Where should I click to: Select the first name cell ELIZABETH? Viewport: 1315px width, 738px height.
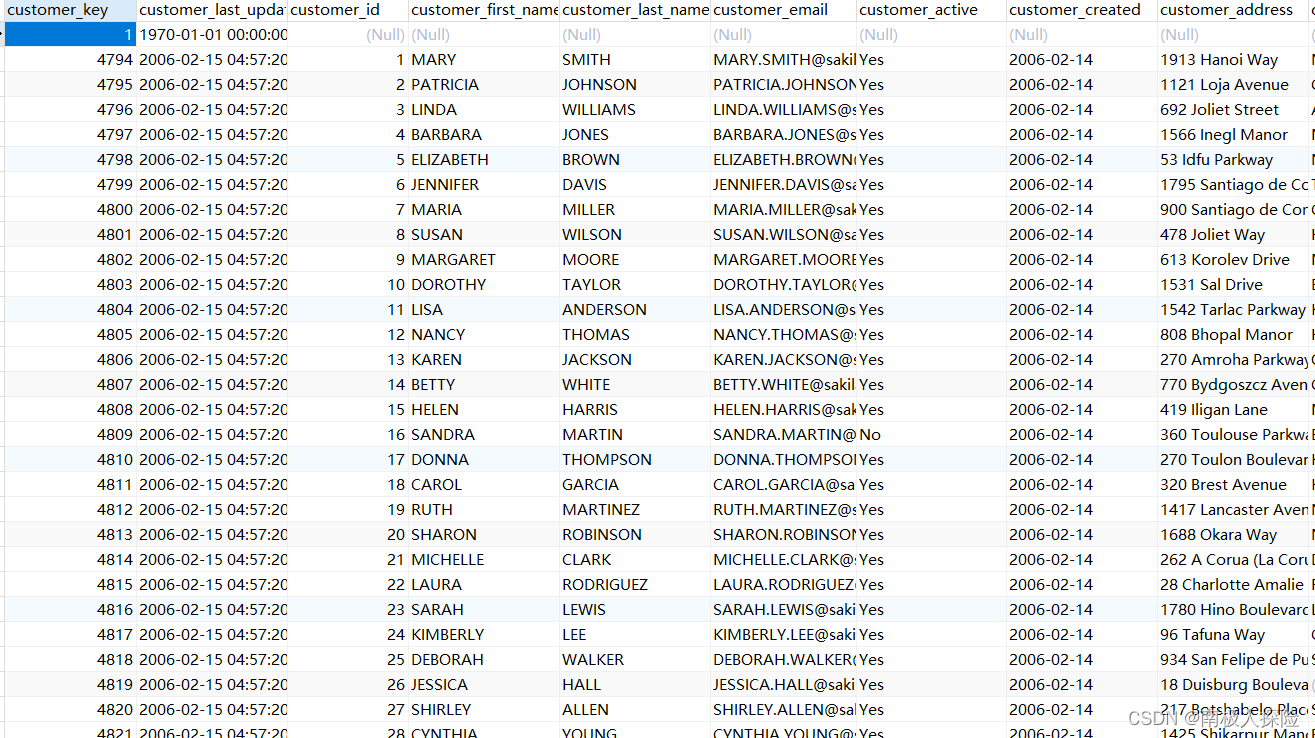point(484,159)
